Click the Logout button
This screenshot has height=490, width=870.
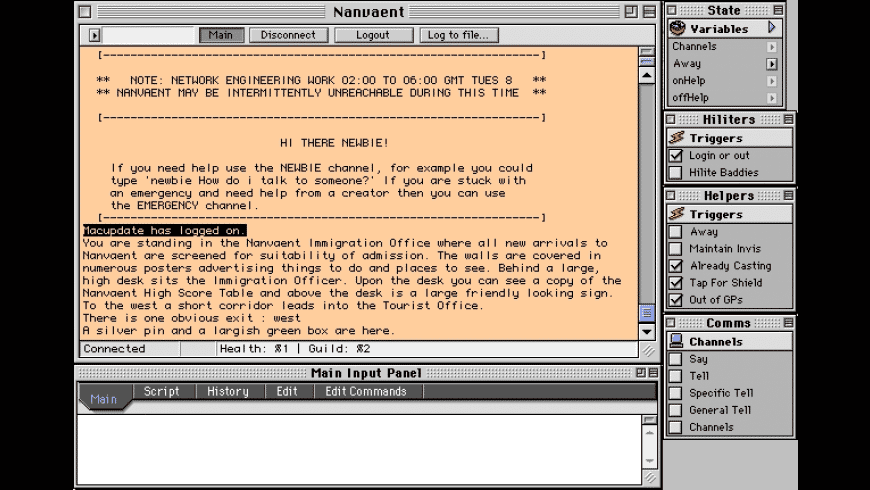pos(373,35)
